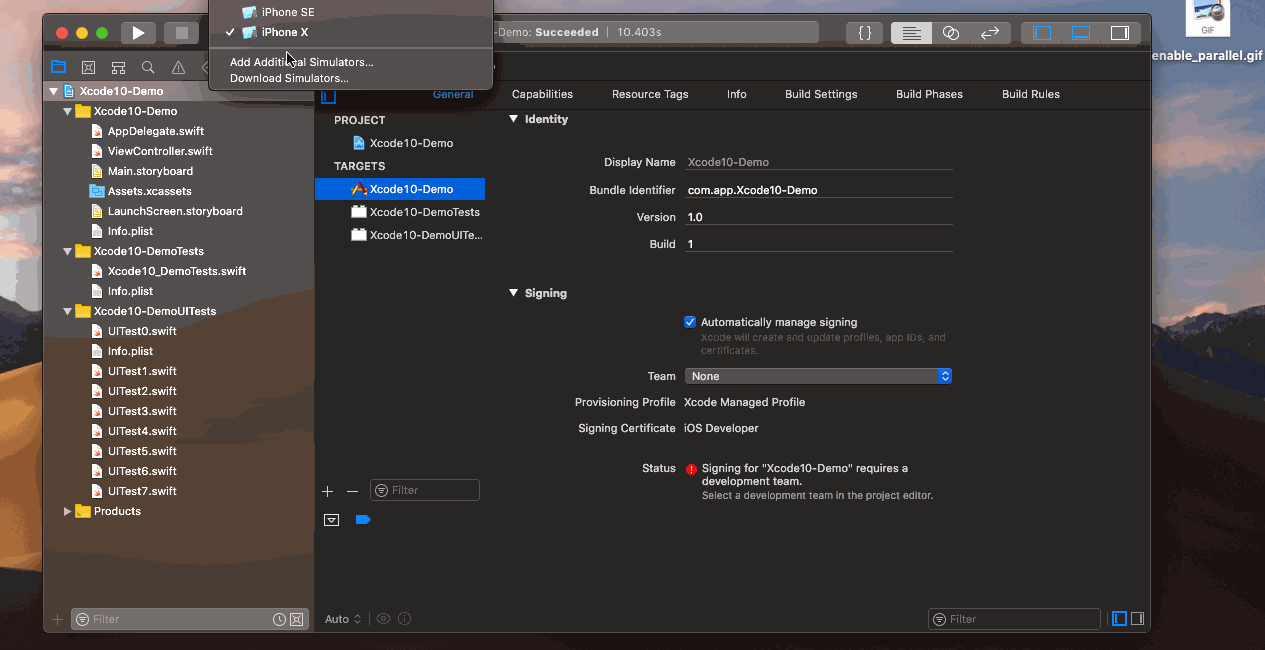Open the Project navigator folder icon
The height and width of the screenshot is (650, 1265).
(x=59, y=67)
